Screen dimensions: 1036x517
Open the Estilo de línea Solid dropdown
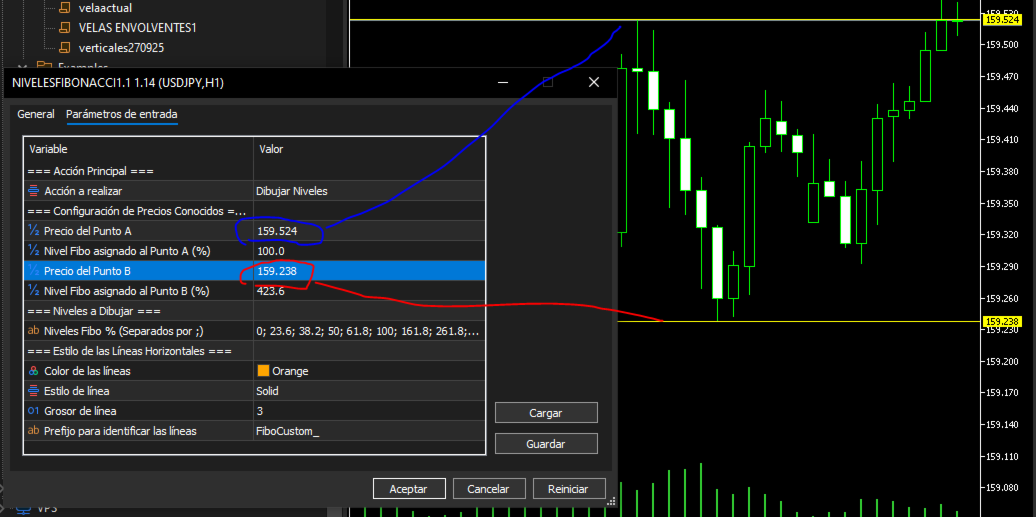click(370, 391)
